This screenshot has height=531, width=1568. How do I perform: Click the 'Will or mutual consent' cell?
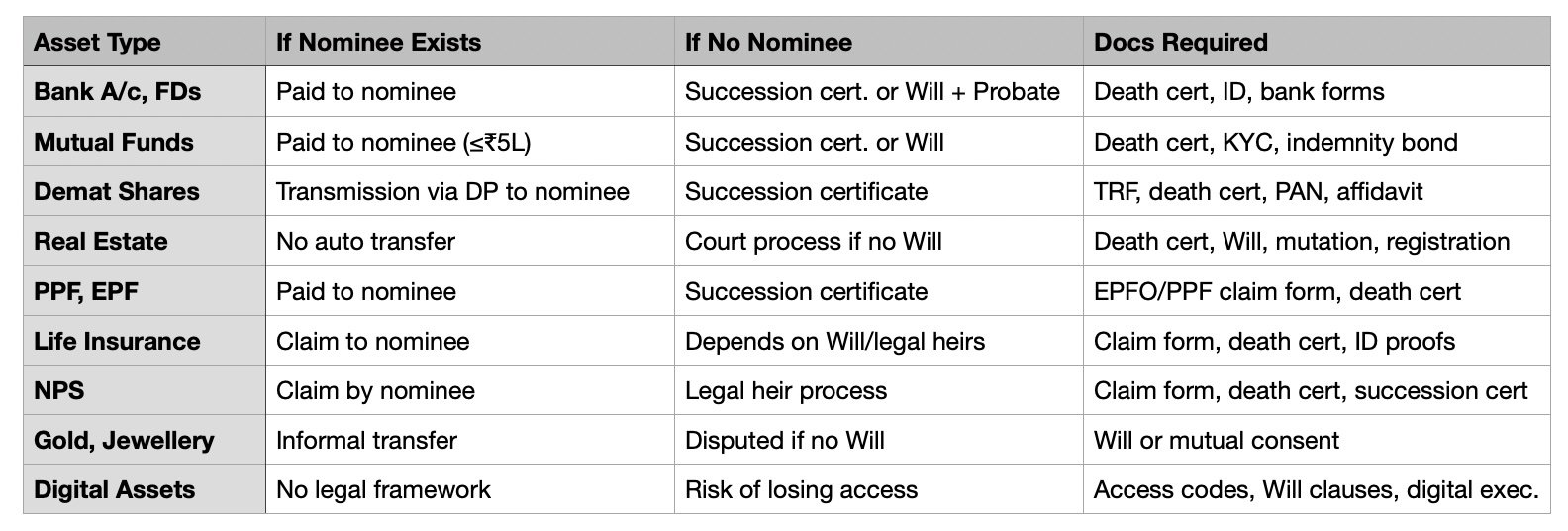1216,441
